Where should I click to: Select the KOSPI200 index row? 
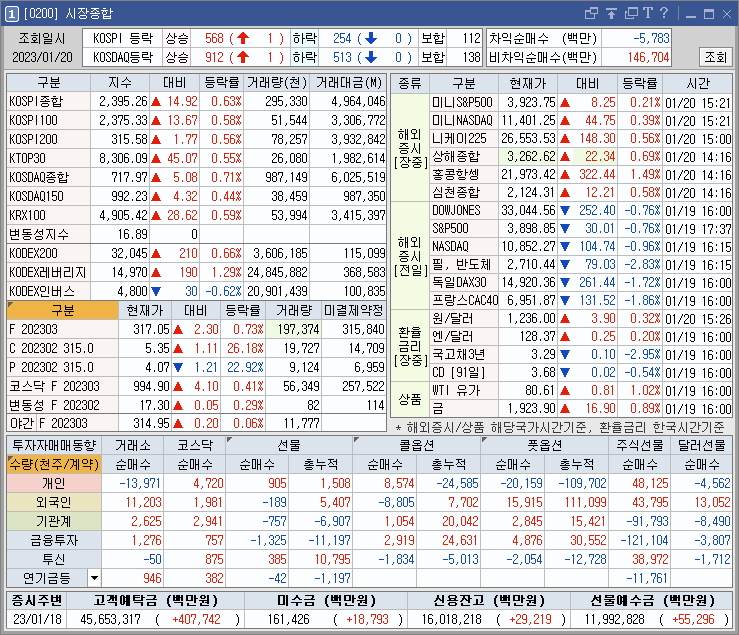coord(196,139)
